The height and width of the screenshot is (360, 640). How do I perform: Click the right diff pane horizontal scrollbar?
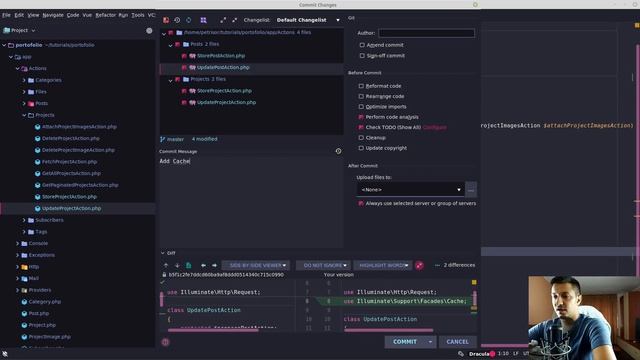[388, 330]
